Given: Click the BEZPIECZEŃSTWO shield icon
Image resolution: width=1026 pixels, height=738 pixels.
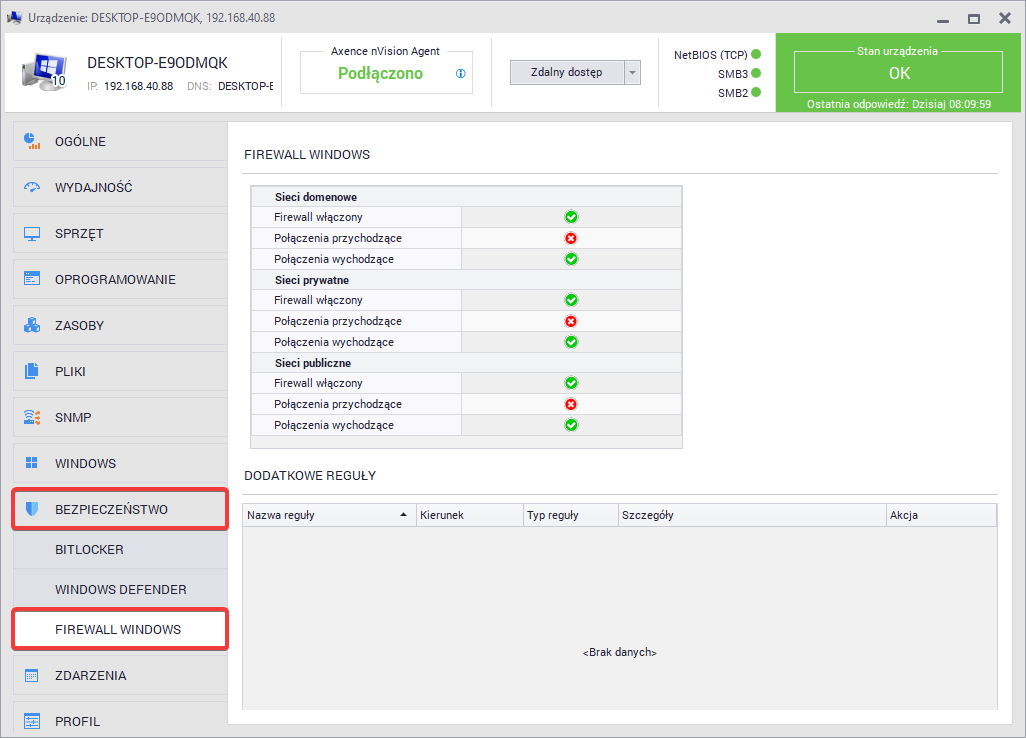Looking at the screenshot, I should click(32, 509).
